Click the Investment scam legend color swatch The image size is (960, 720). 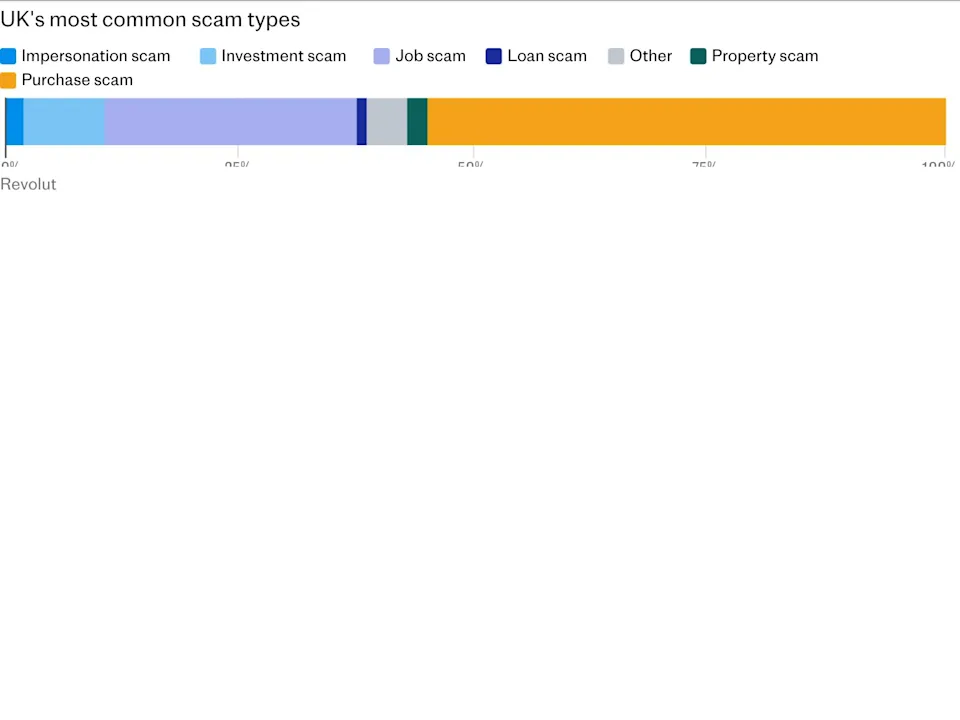tap(208, 56)
